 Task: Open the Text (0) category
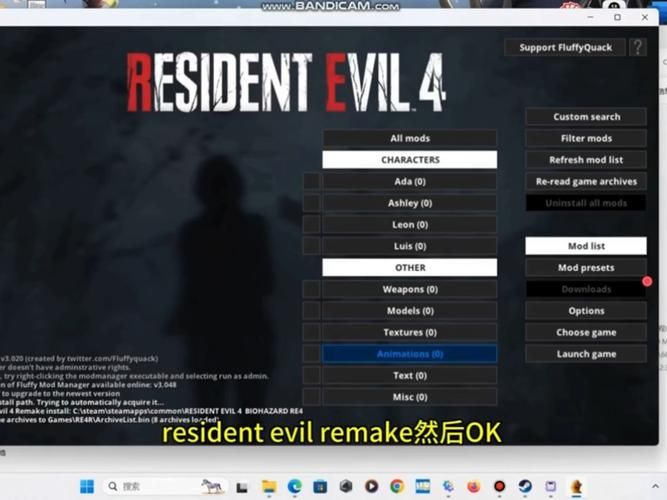pyautogui.click(x=410, y=375)
